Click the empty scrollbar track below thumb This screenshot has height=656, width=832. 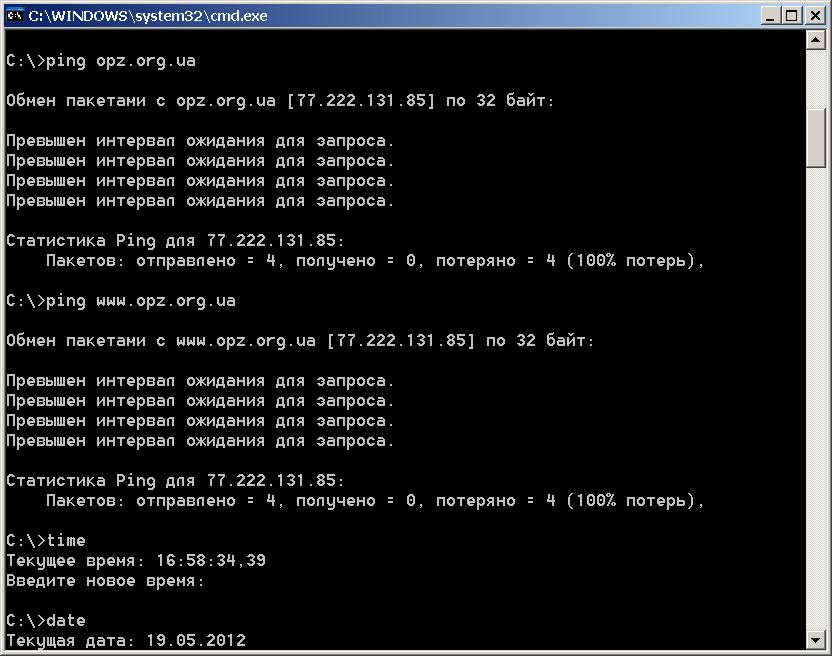816,400
